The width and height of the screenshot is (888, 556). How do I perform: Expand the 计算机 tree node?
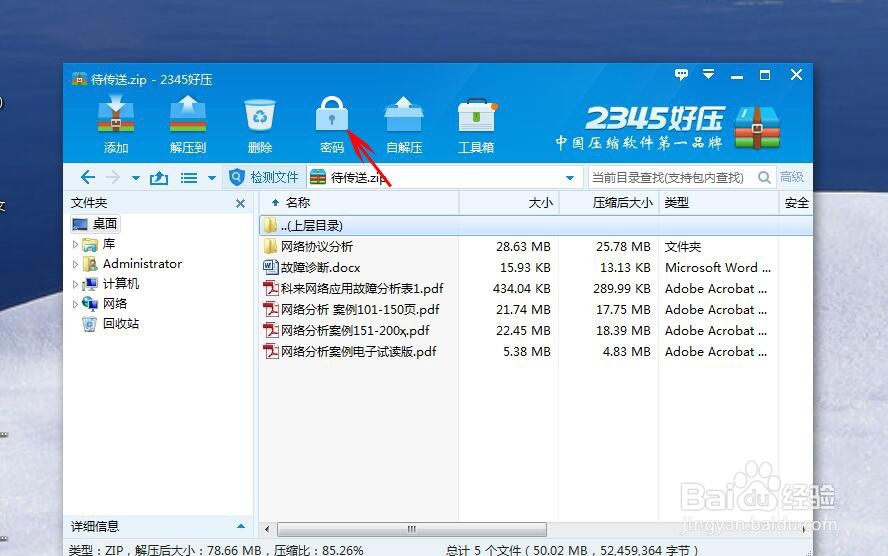pyautogui.click(x=75, y=284)
